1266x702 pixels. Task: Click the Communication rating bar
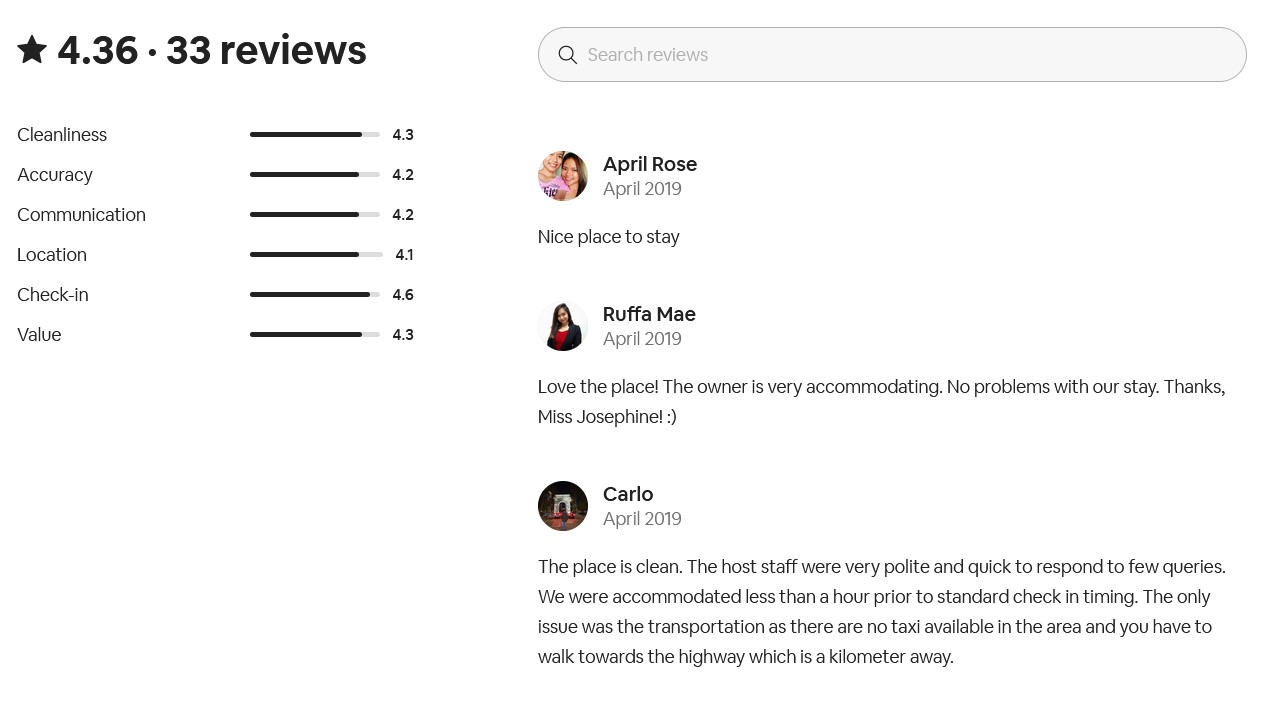pos(315,215)
